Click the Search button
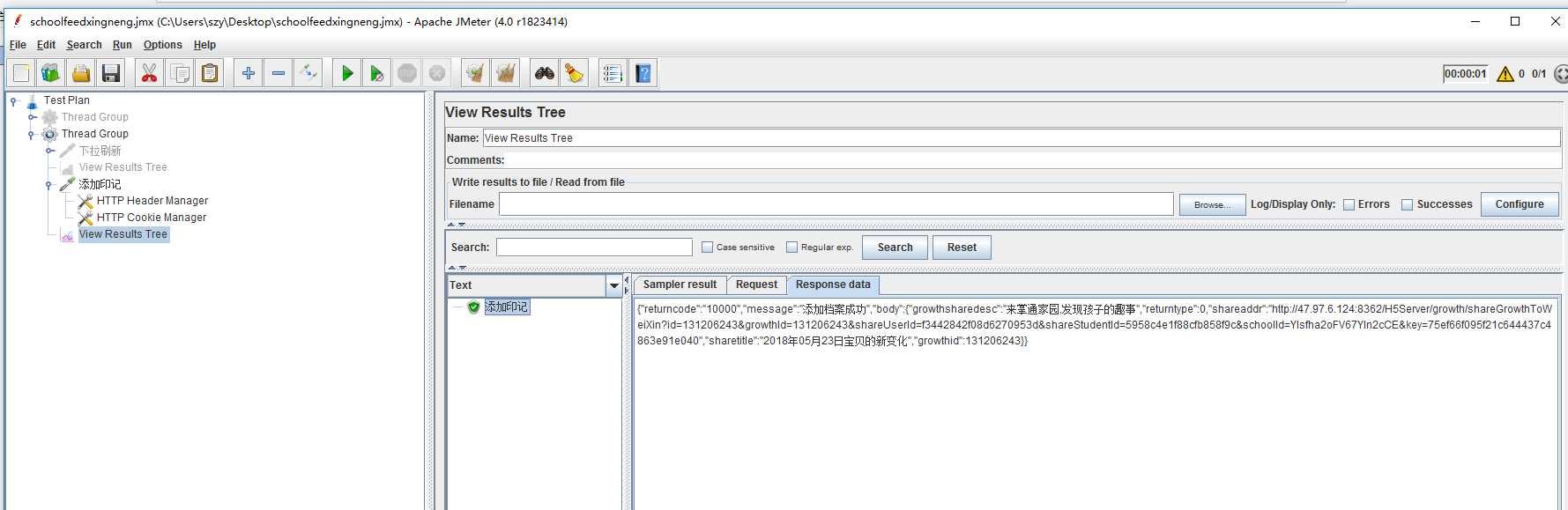Screen dimensions: 1568x510 [x=895, y=248]
